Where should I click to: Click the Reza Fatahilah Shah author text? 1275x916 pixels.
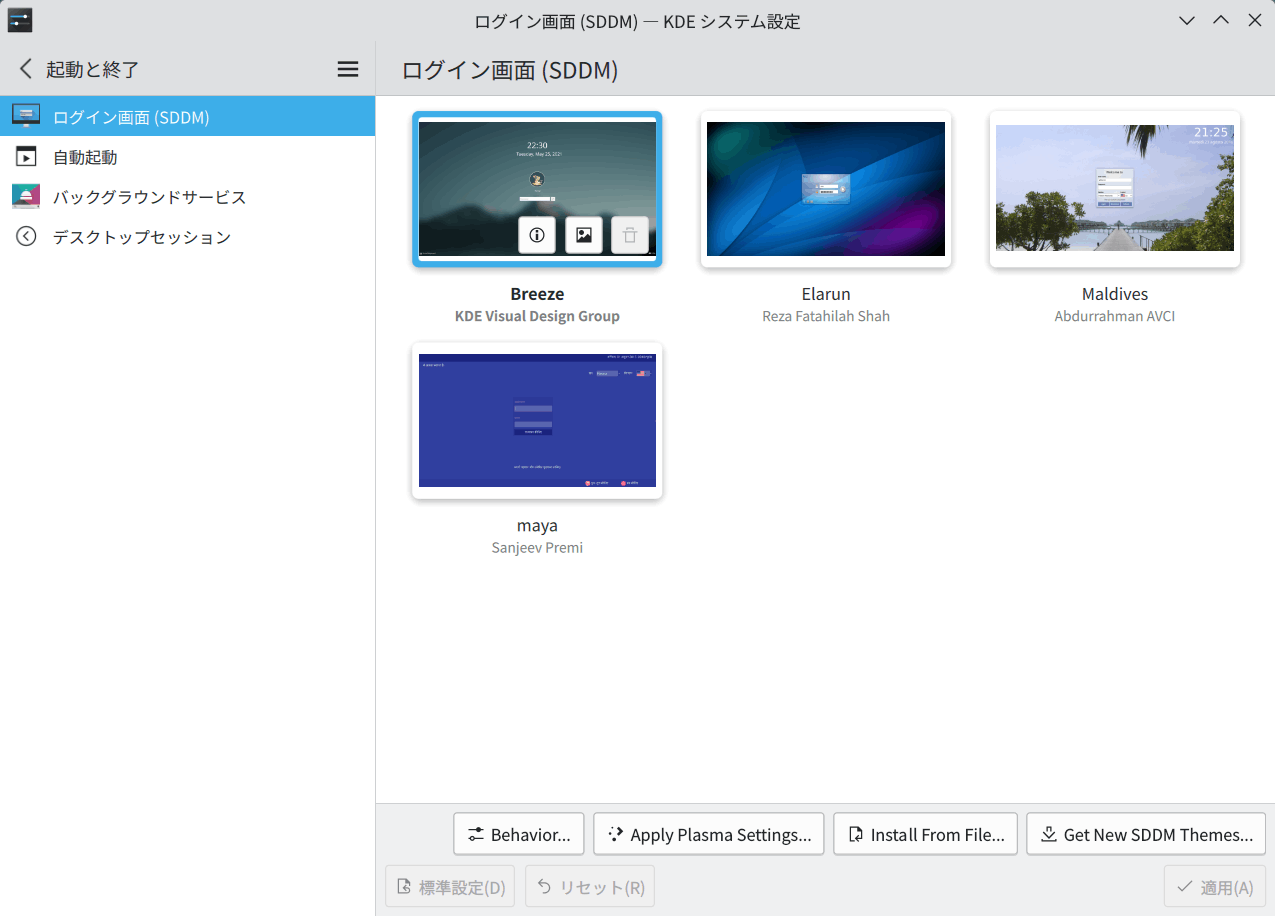pos(826,316)
